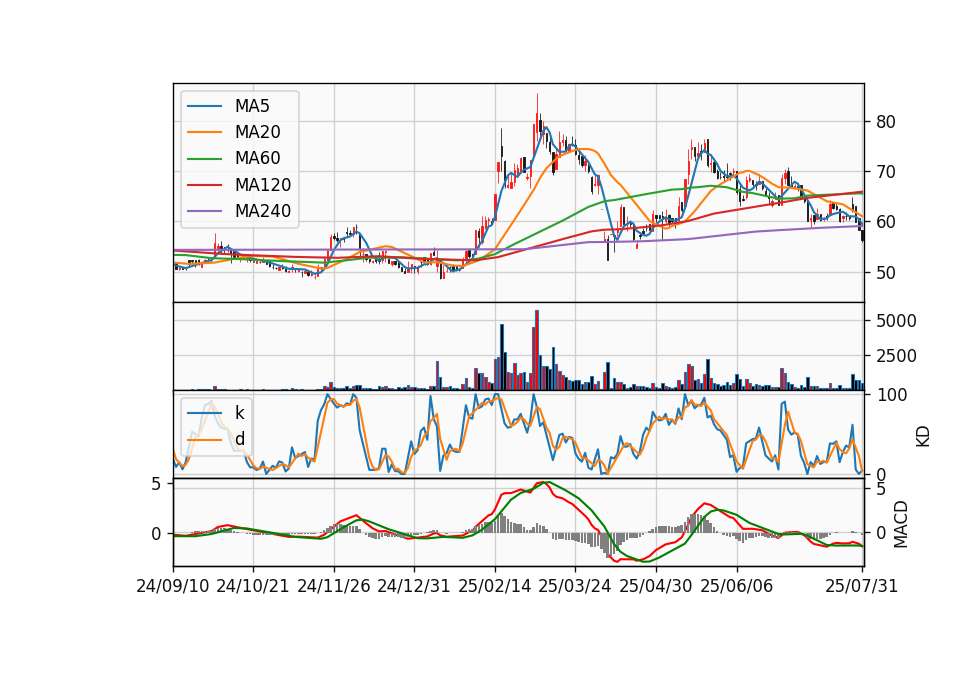Click the green MA60 legend line sample
Viewport: 960px width, 690px height.
point(204,159)
